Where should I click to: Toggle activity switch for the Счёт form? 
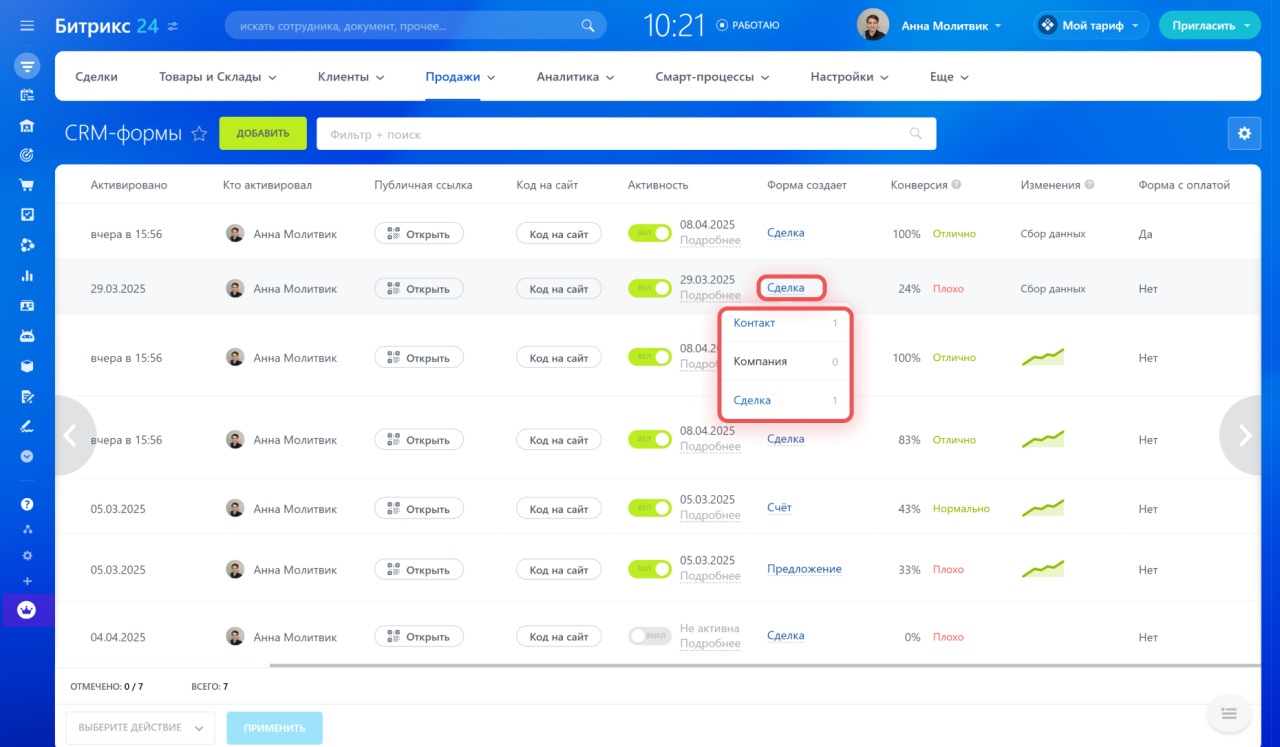pyautogui.click(x=649, y=508)
